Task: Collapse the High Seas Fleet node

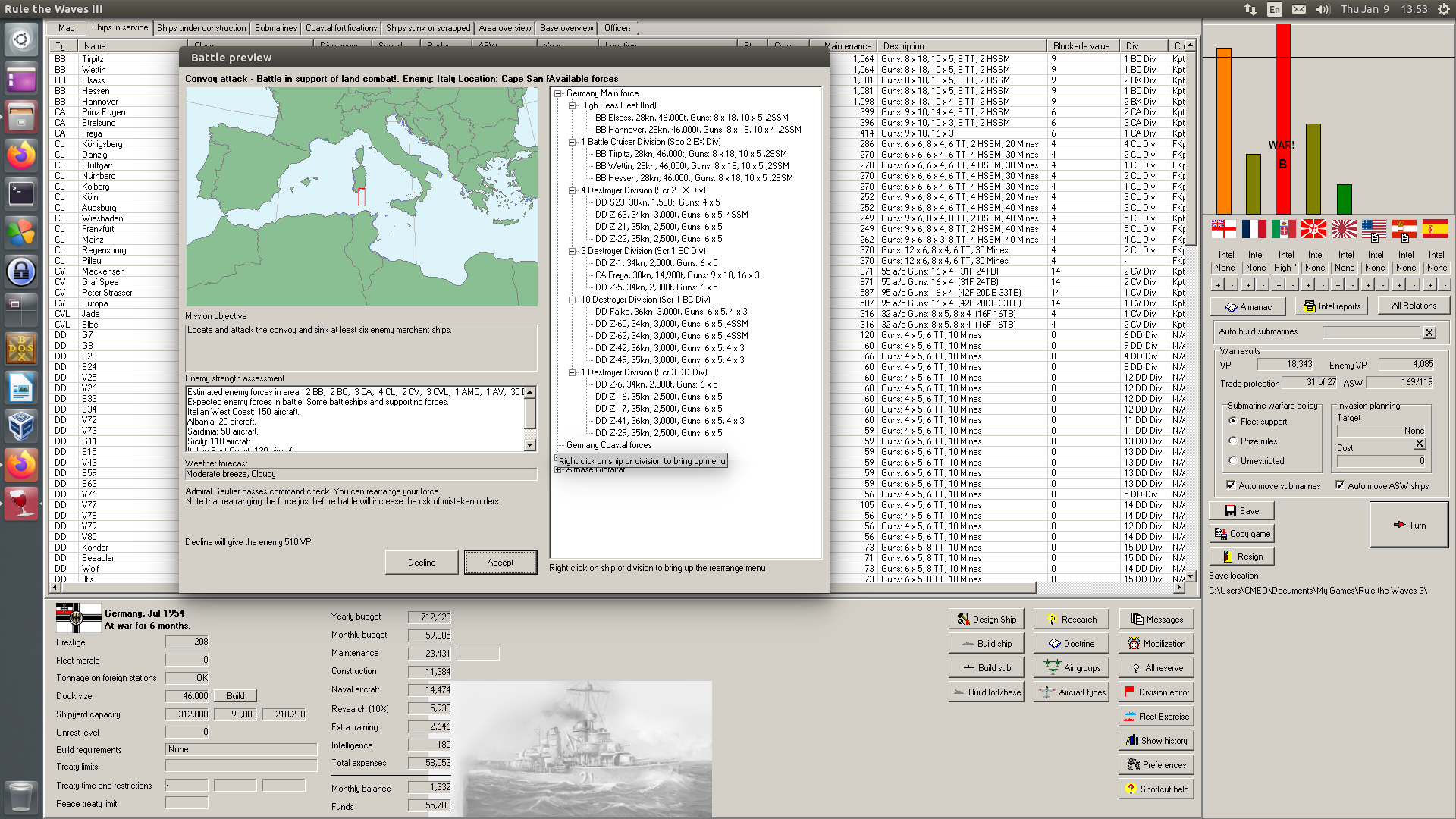Action: [573, 105]
